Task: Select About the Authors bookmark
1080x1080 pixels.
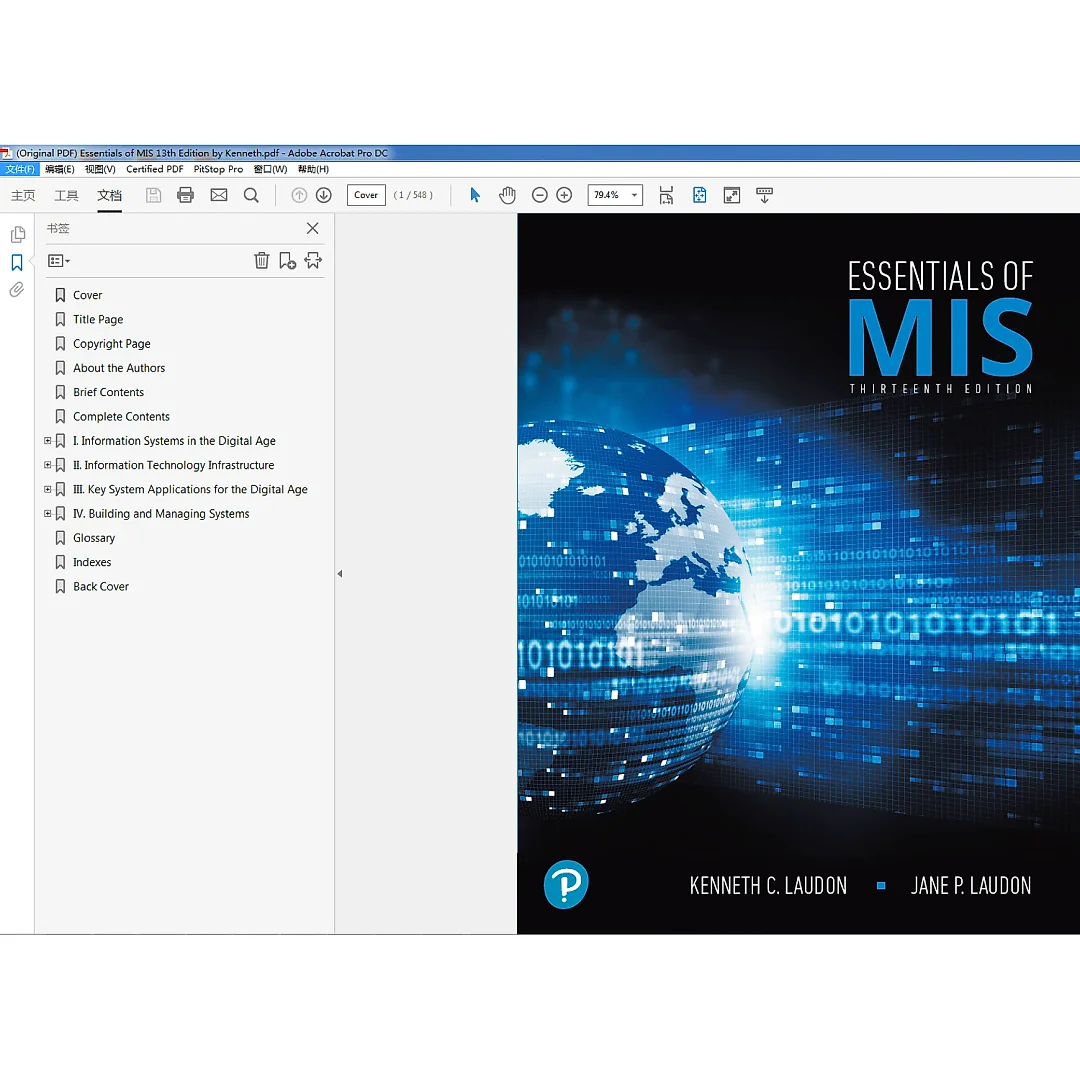Action: point(119,368)
